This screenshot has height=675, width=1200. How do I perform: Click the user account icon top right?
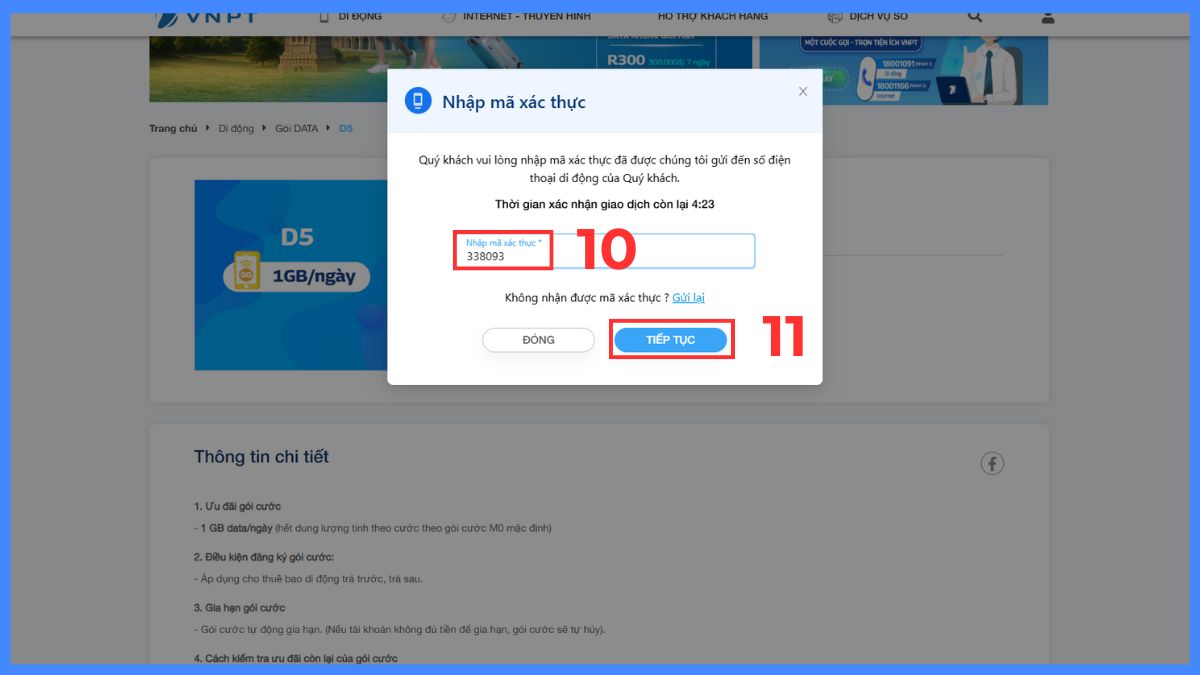pyautogui.click(x=1046, y=16)
